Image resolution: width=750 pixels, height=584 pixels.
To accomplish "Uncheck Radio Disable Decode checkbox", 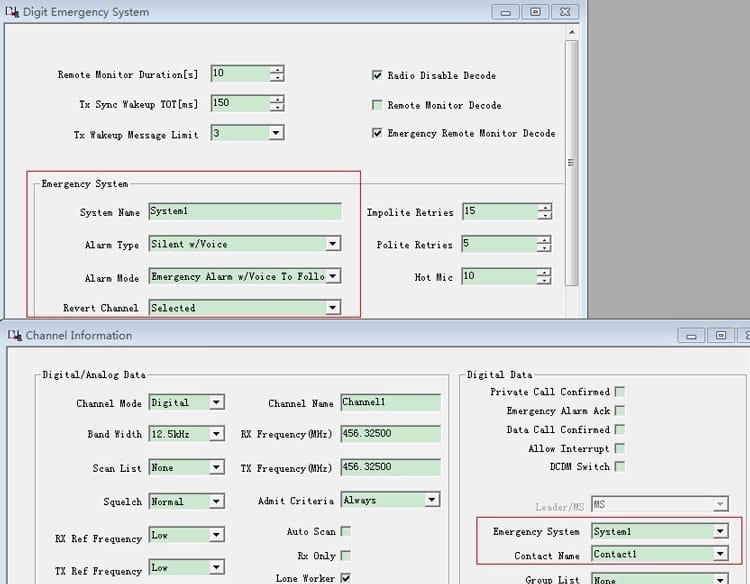I will pos(377,75).
